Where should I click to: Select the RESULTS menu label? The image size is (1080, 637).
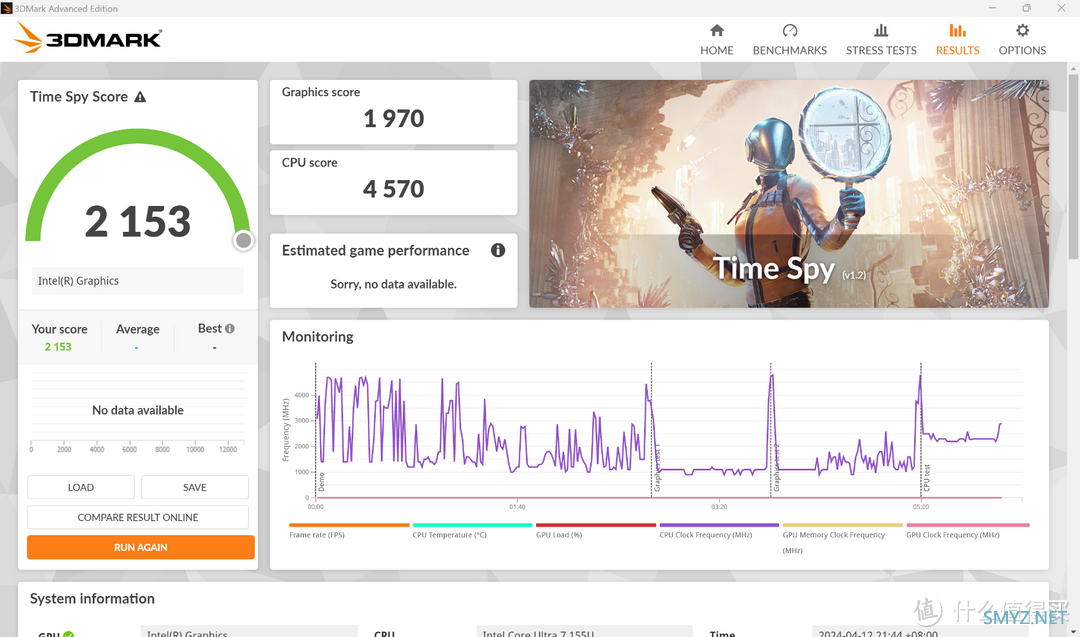[x=957, y=50]
